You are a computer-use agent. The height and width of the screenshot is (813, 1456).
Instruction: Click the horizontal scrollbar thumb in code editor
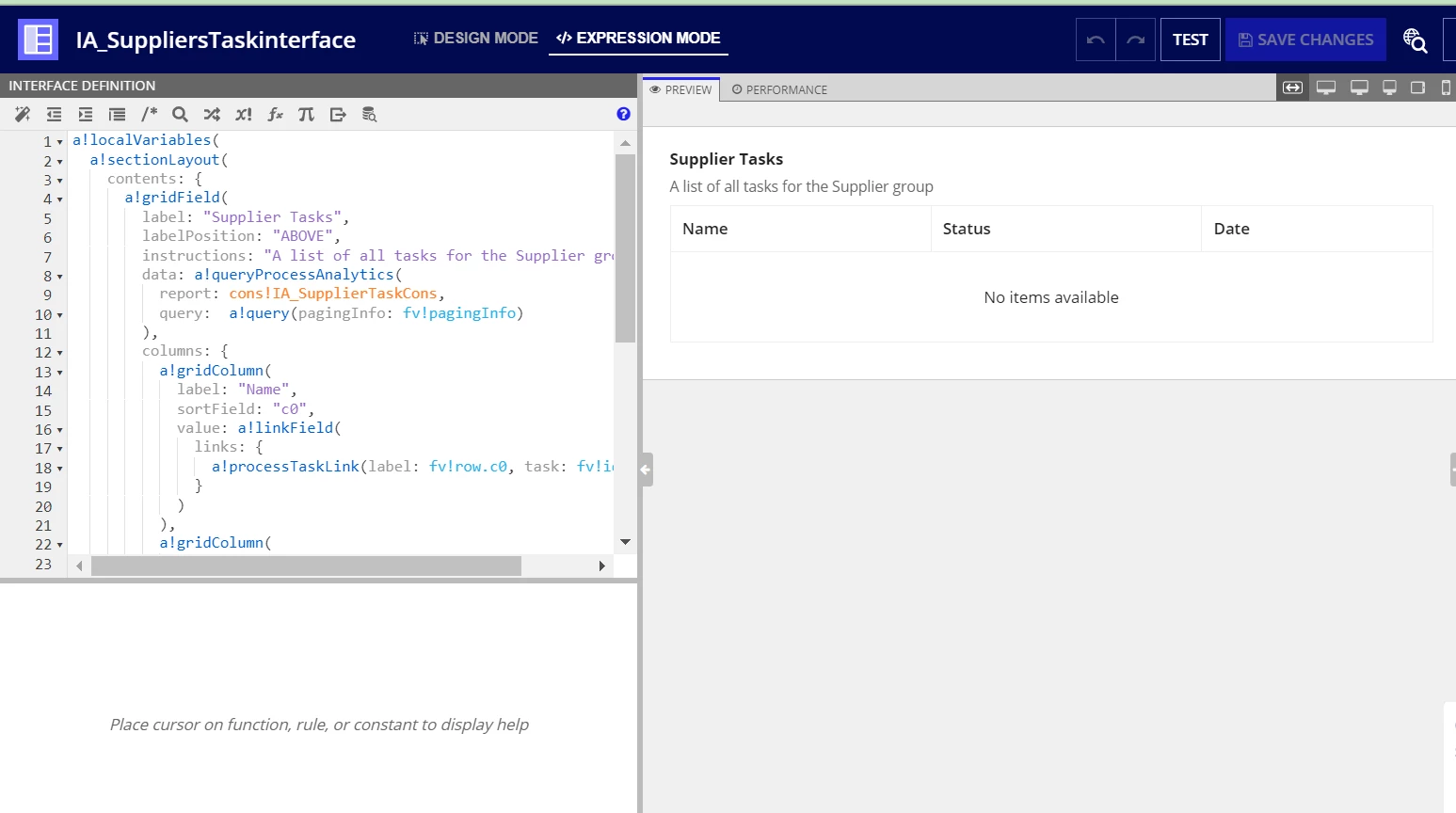(306, 566)
